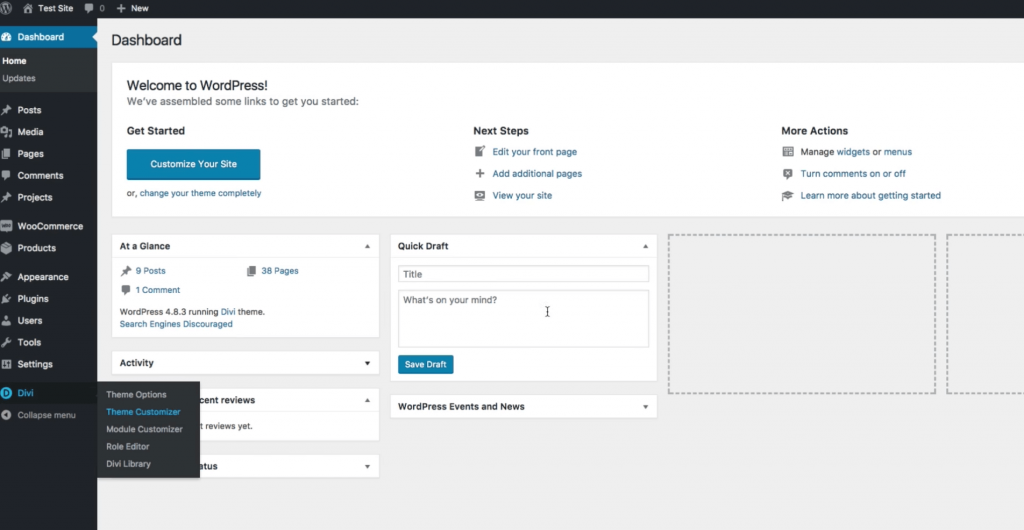
Task: Click the edit pencil icon under Next Steps
Action: point(480,151)
